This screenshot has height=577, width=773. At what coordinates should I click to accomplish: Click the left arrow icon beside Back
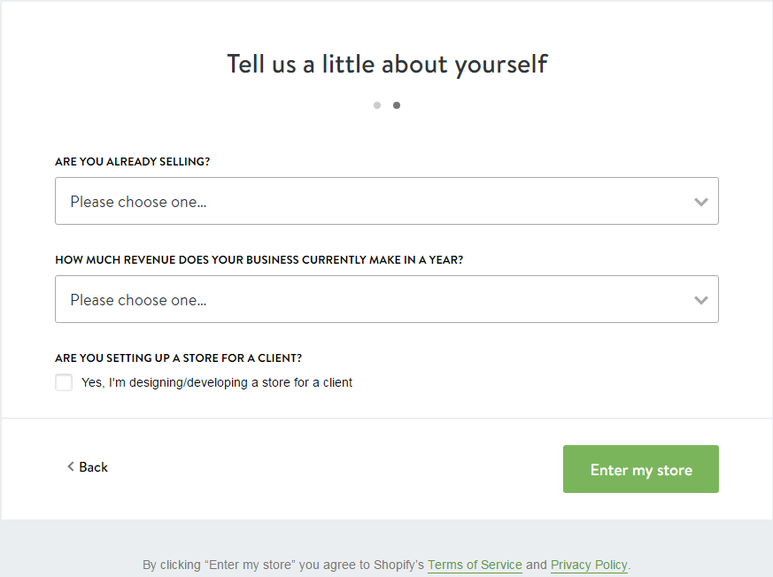pyautogui.click(x=71, y=466)
